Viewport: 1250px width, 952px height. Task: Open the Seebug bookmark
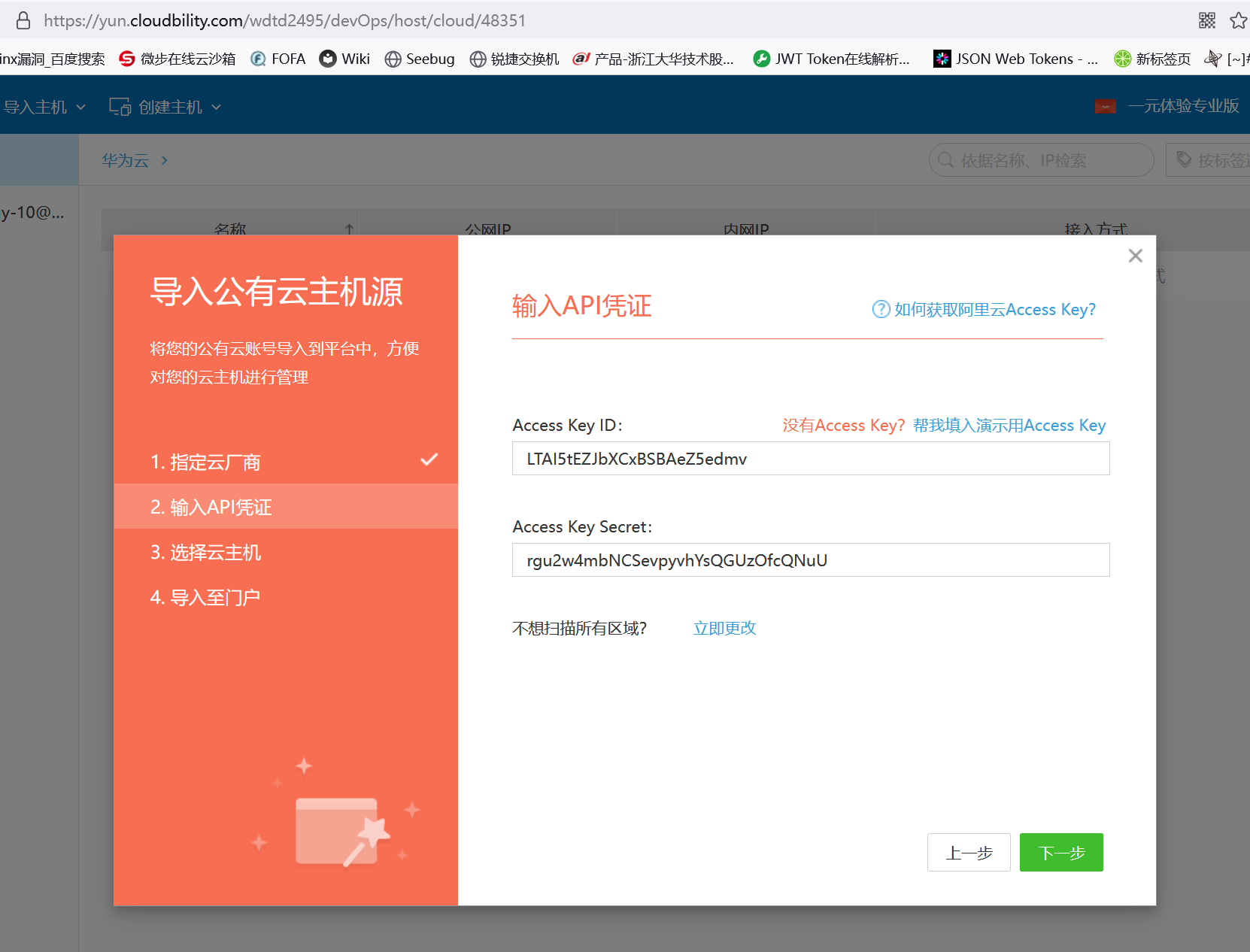(420, 59)
